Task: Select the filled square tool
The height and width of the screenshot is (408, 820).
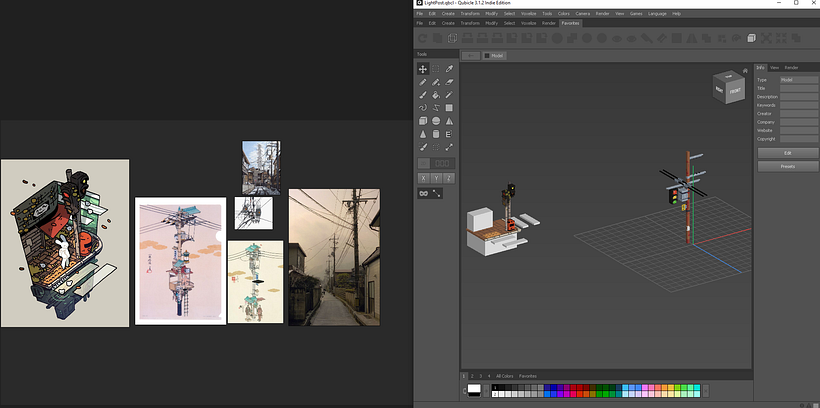Action: [449, 108]
